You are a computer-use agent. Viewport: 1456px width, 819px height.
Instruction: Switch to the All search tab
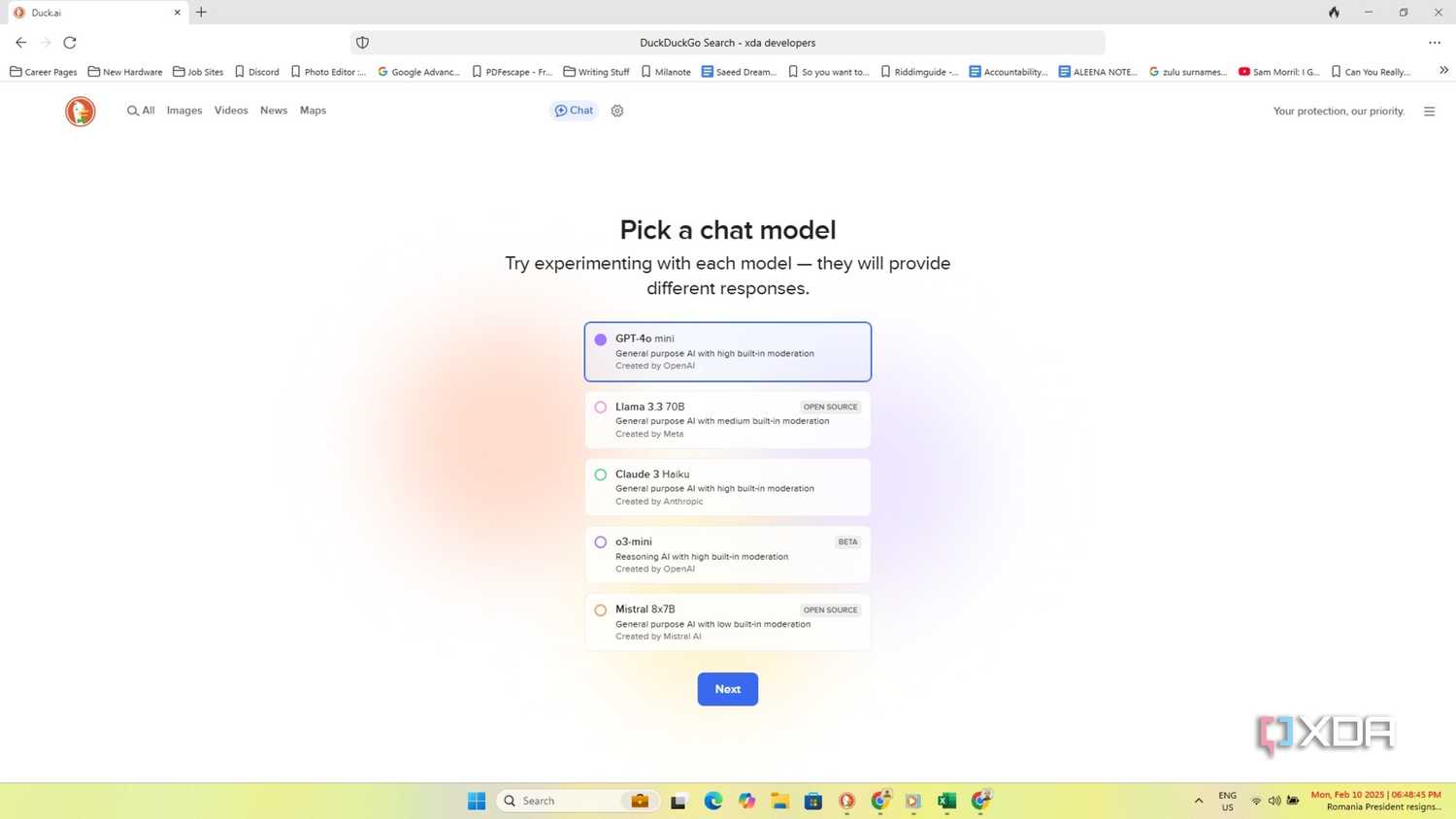pos(141,111)
